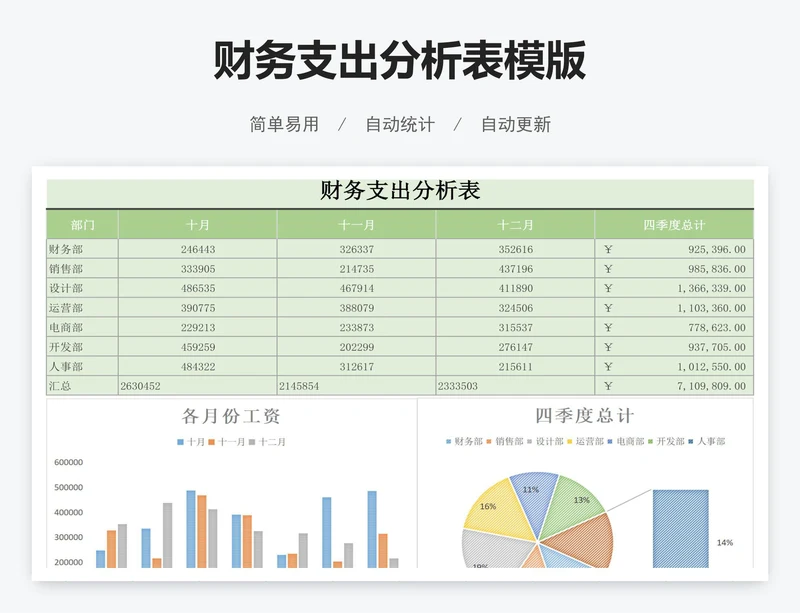Select total cell 1,366,339.00

674,288
